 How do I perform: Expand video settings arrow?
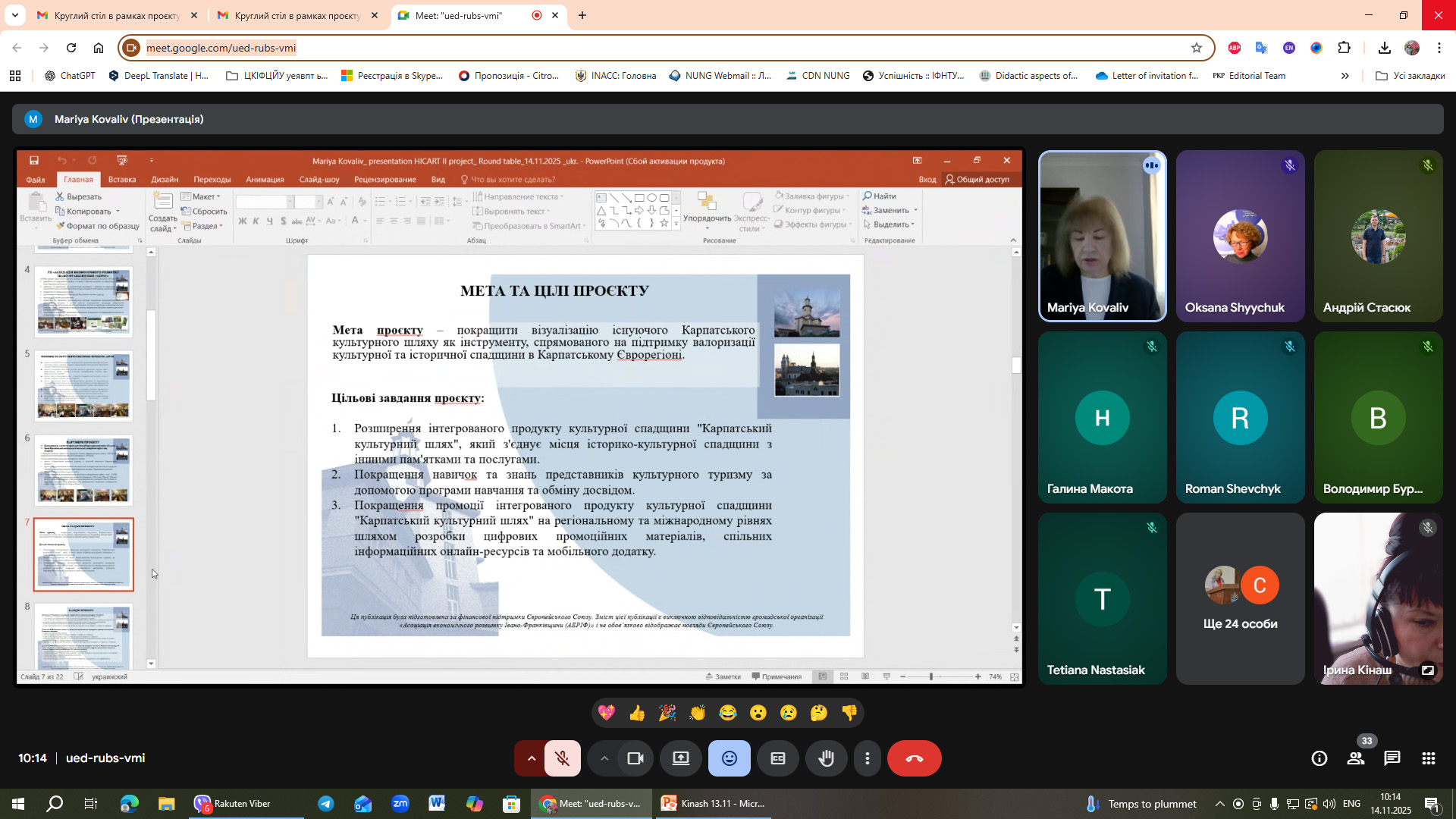604,758
